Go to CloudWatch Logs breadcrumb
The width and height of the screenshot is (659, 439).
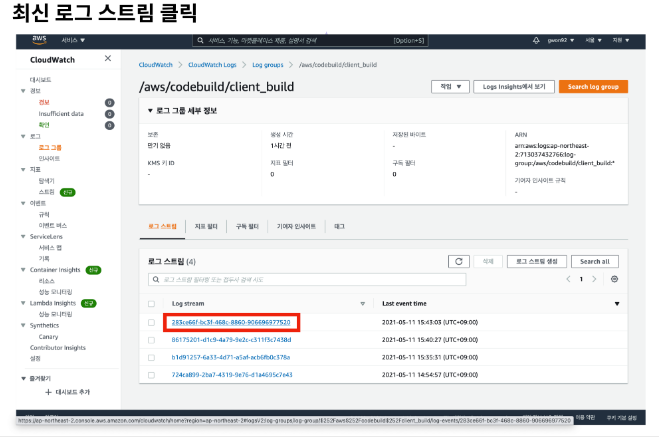tap(212, 65)
